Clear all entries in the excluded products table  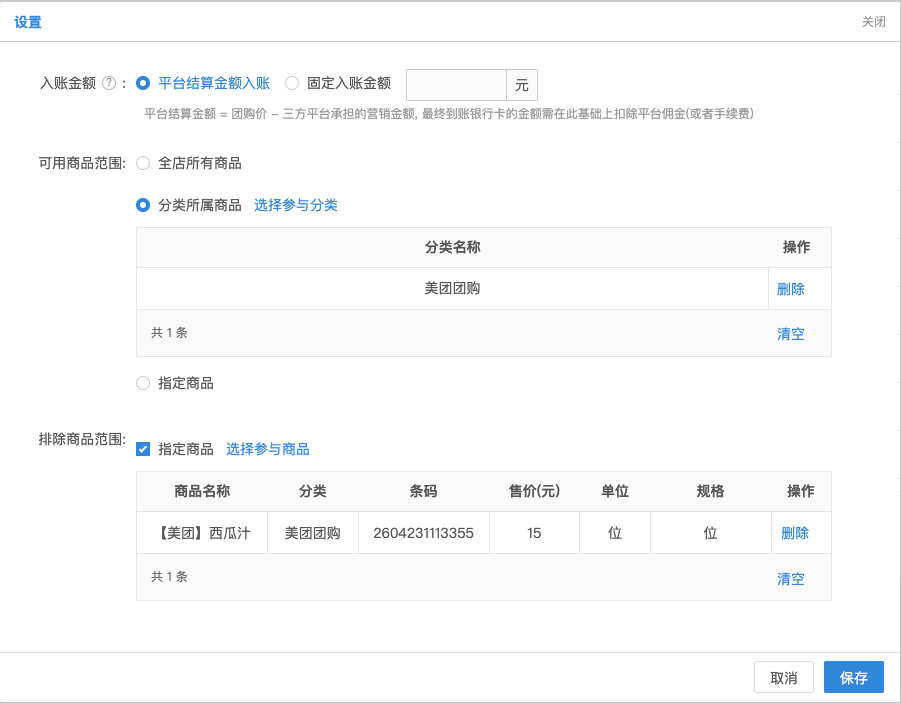(x=791, y=578)
